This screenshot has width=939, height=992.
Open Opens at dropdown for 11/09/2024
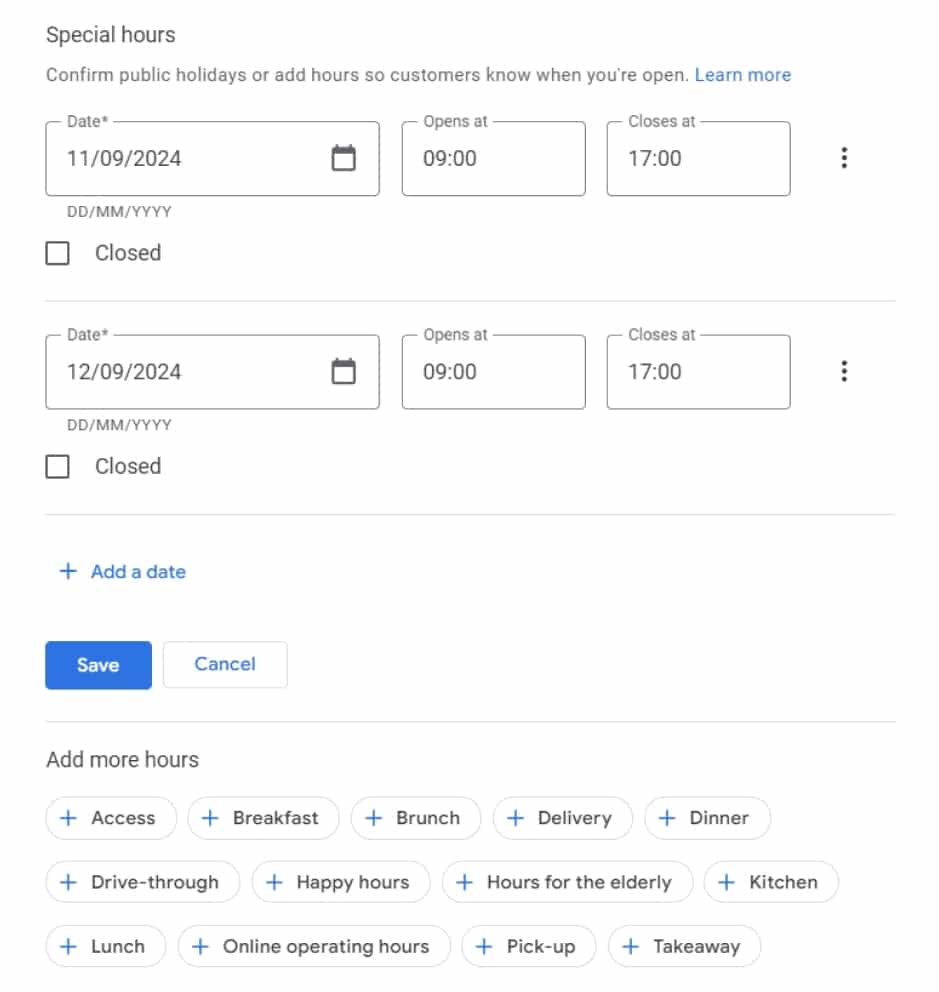pos(494,158)
